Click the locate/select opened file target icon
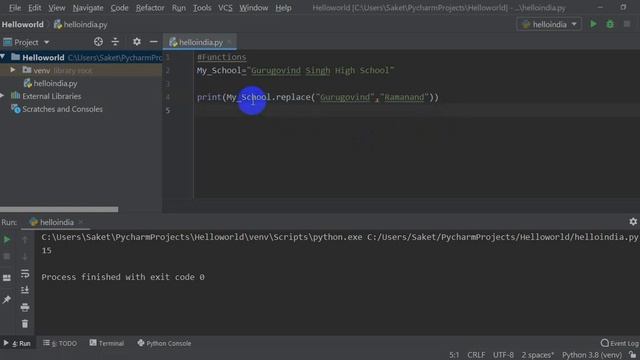This screenshot has height=360, width=640. click(98, 42)
